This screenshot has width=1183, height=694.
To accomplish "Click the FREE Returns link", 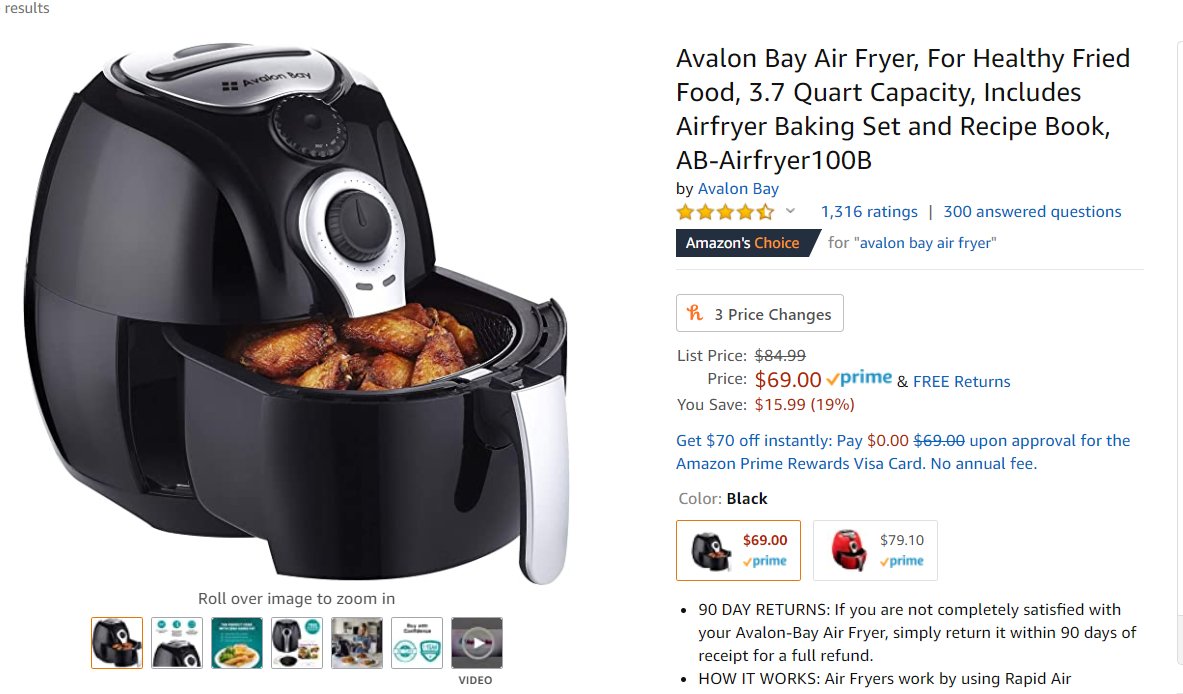I will point(962,381).
